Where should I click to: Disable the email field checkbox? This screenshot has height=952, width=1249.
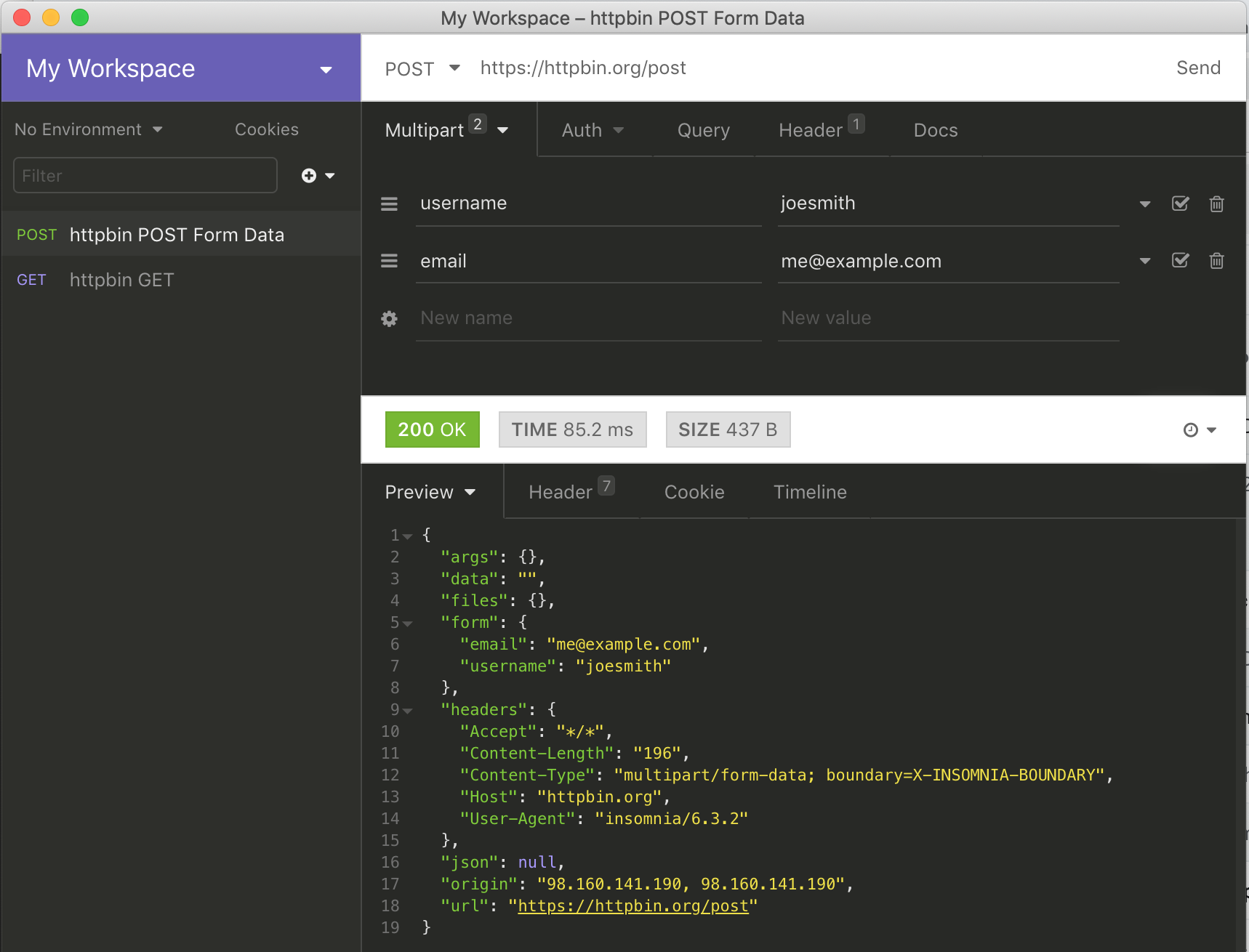(1181, 260)
